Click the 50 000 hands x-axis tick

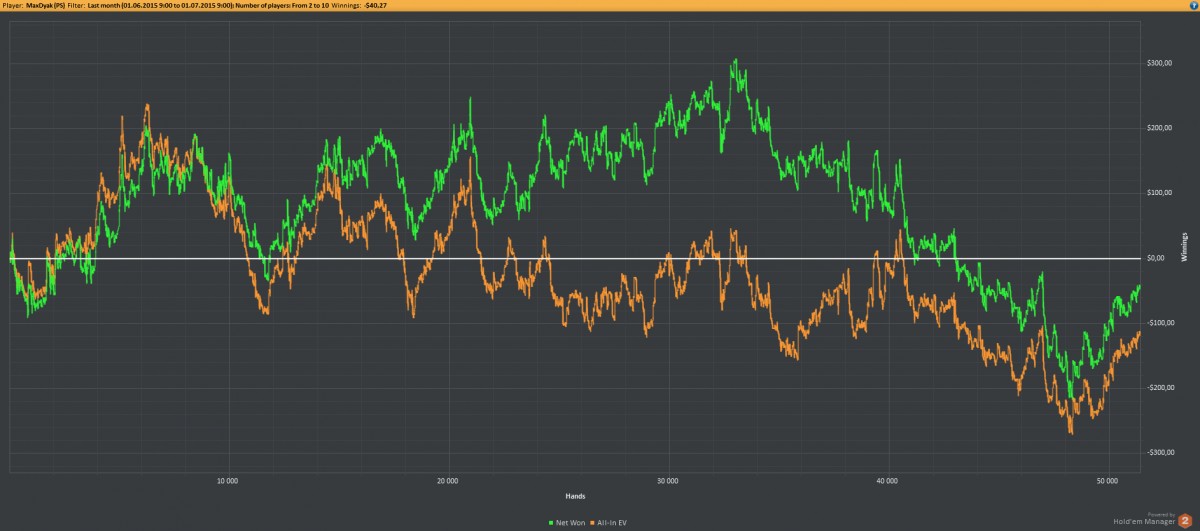pyautogui.click(x=1106, y=480)
